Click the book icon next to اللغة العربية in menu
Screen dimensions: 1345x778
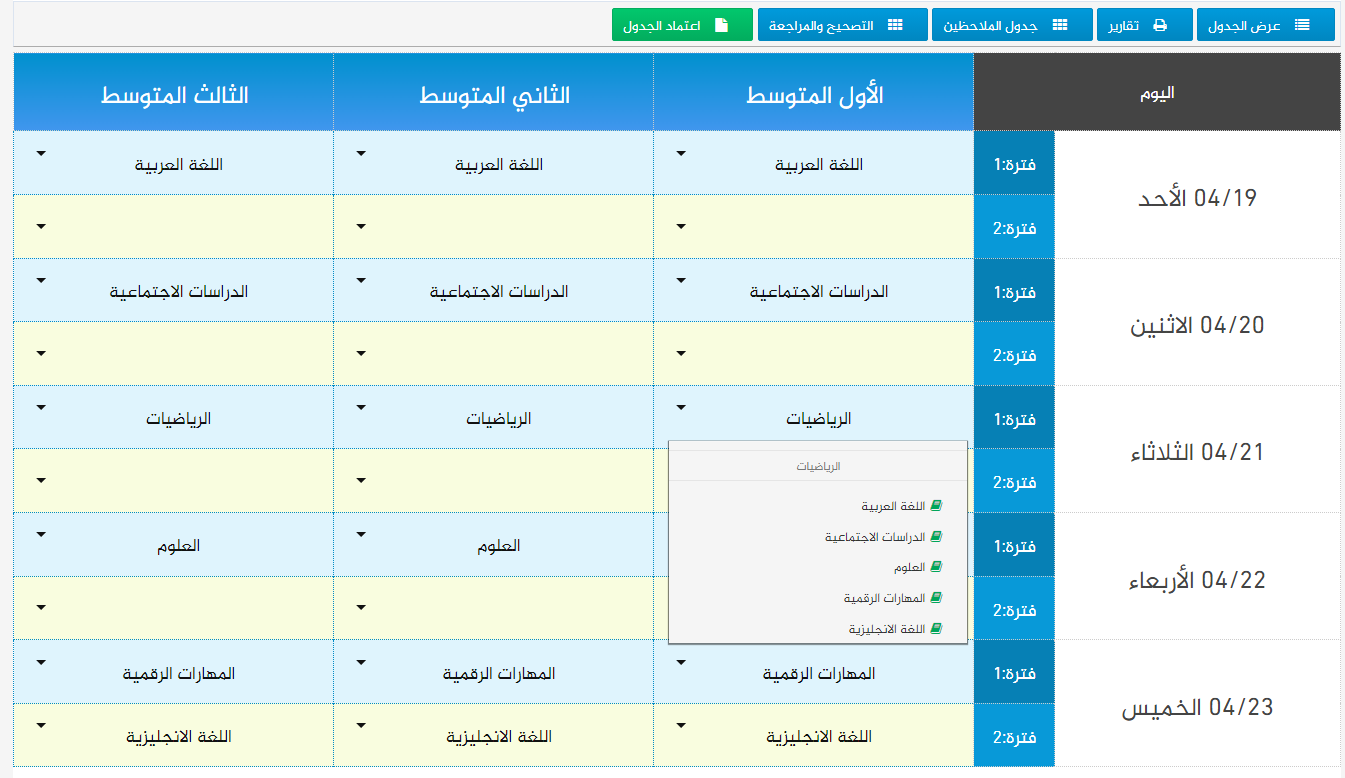[936, 507]
